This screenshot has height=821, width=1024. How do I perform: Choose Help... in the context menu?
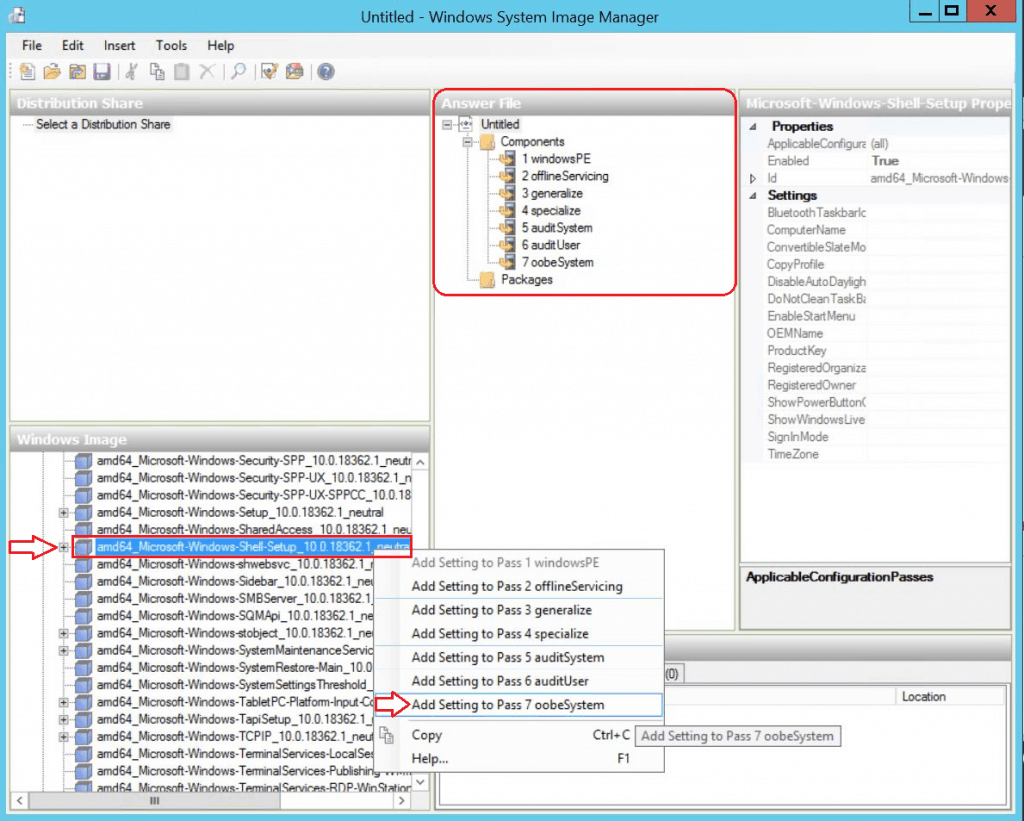point(519,758)
